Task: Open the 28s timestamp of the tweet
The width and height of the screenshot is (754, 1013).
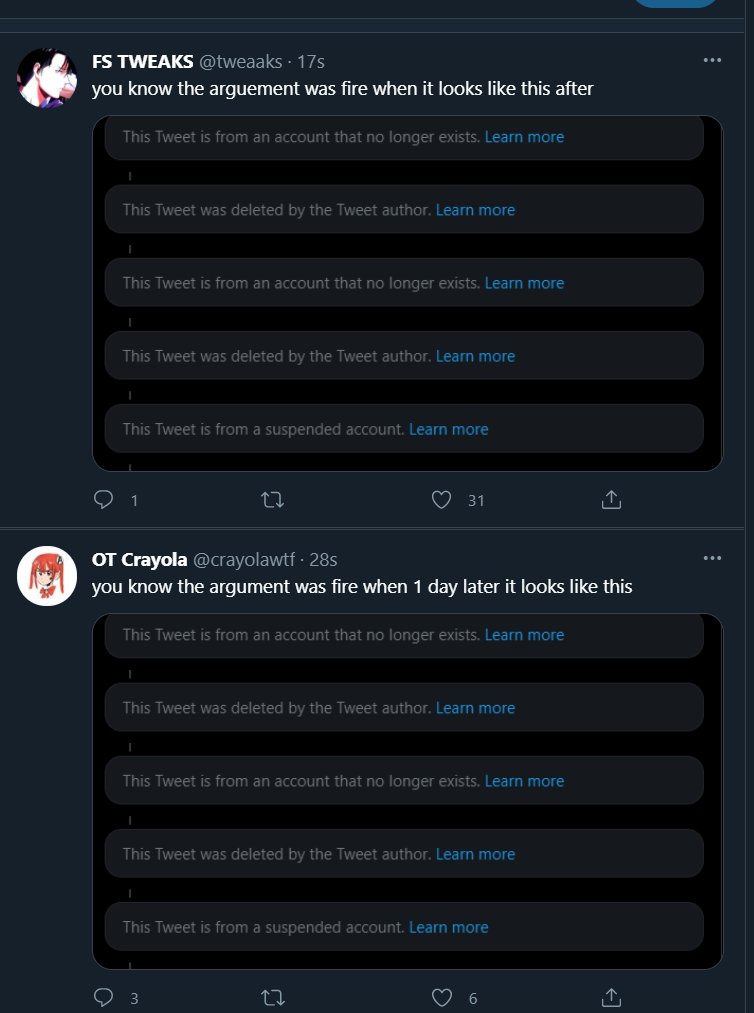Action: [x=323, y=559]
